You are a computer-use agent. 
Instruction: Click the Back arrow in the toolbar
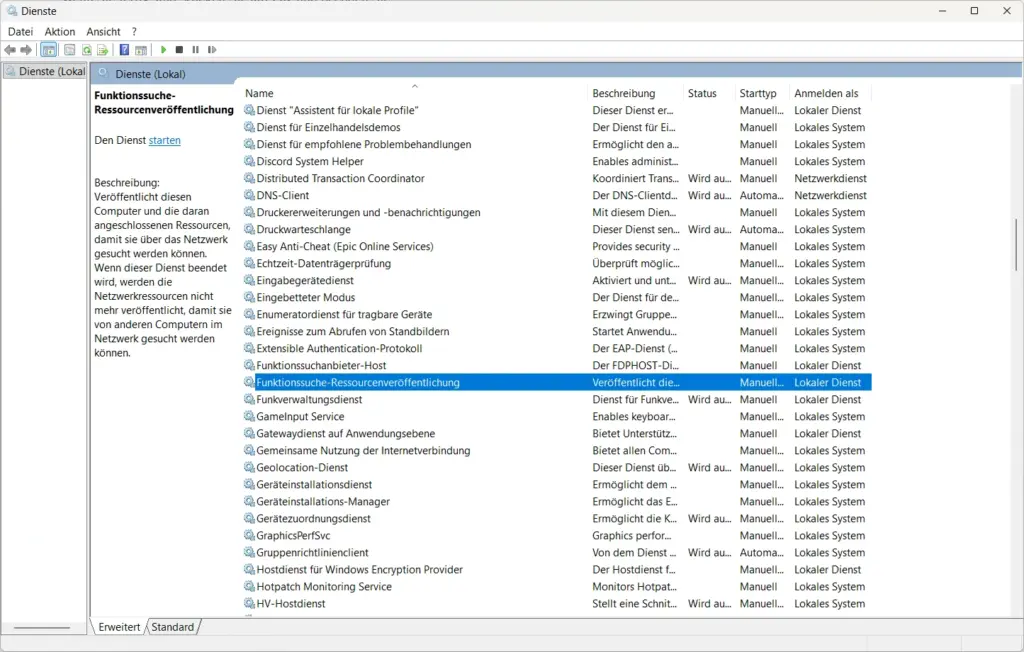(x=10, y=50)
